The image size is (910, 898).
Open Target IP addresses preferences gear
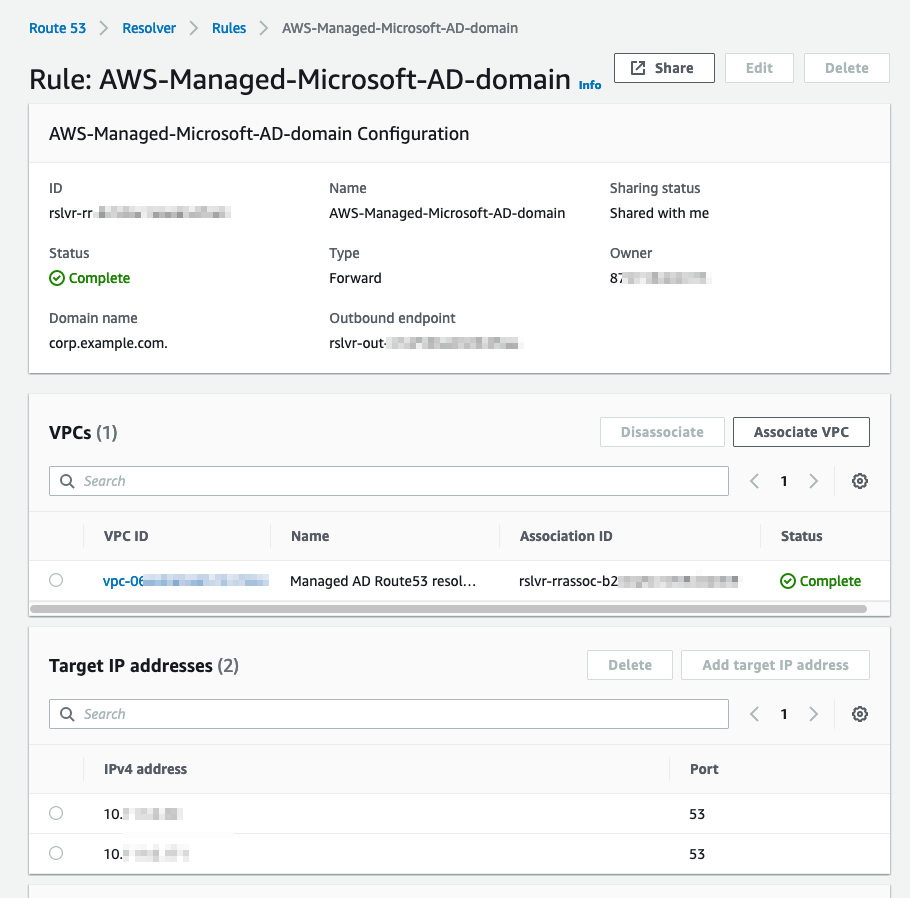coord(860,714)
